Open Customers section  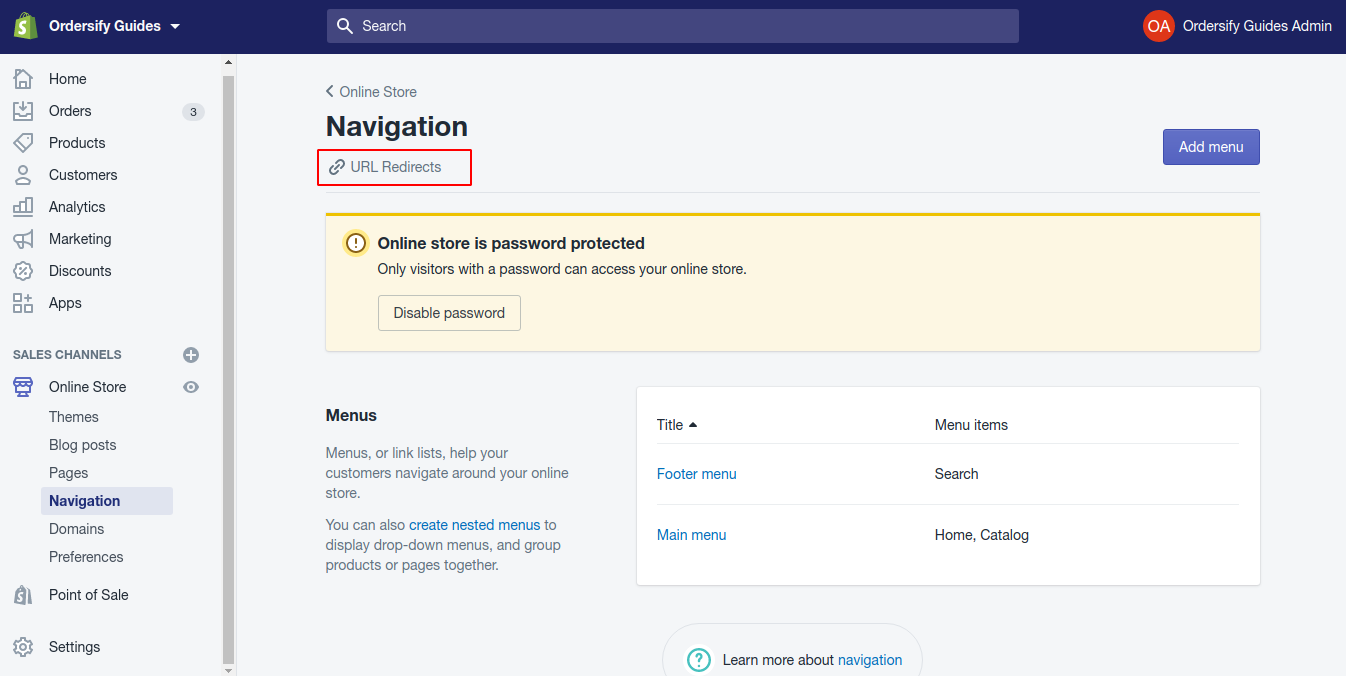(83, 175)
